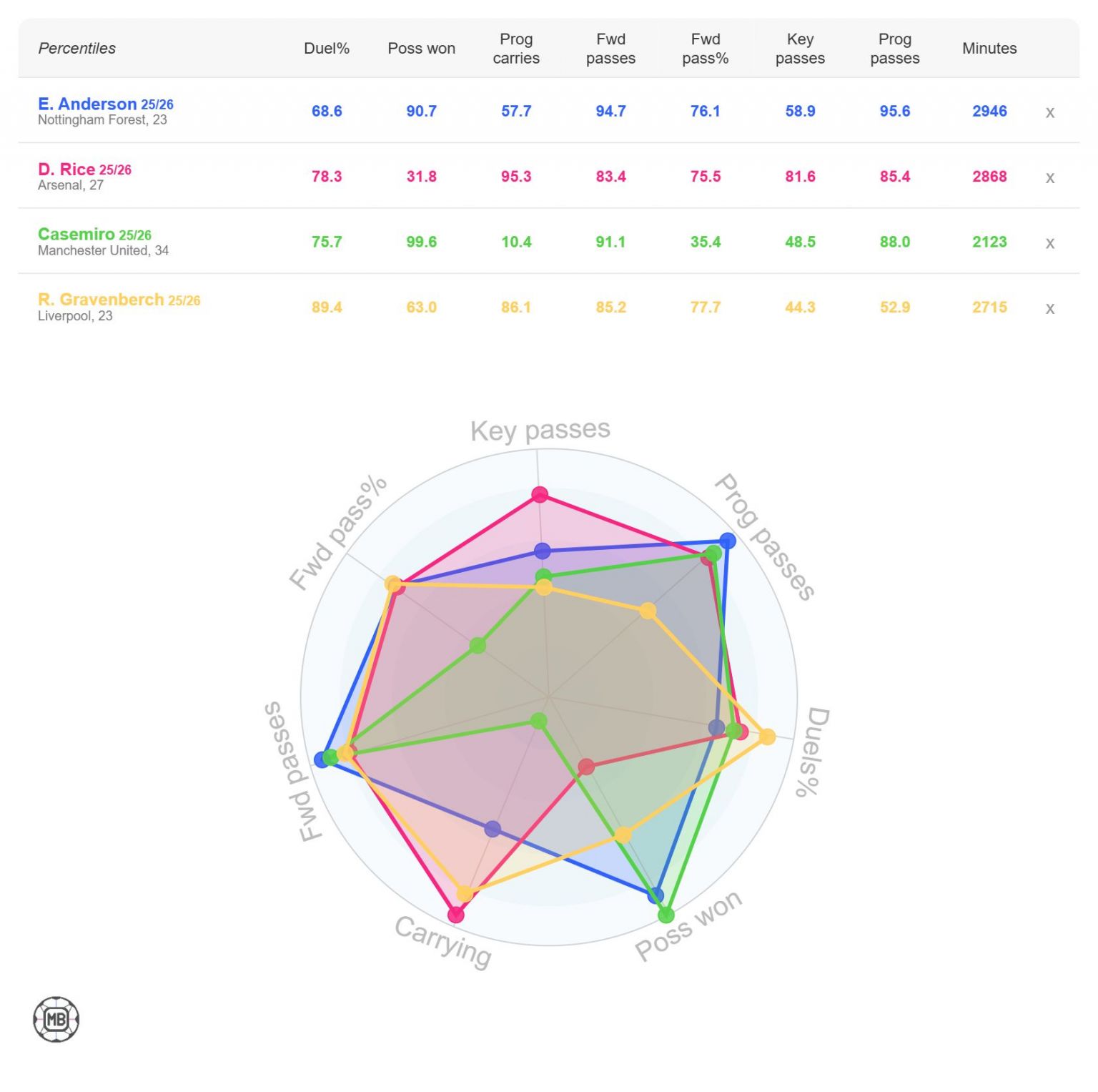Click Gravenberch's yellow Duels% radar point

(767, 737)
